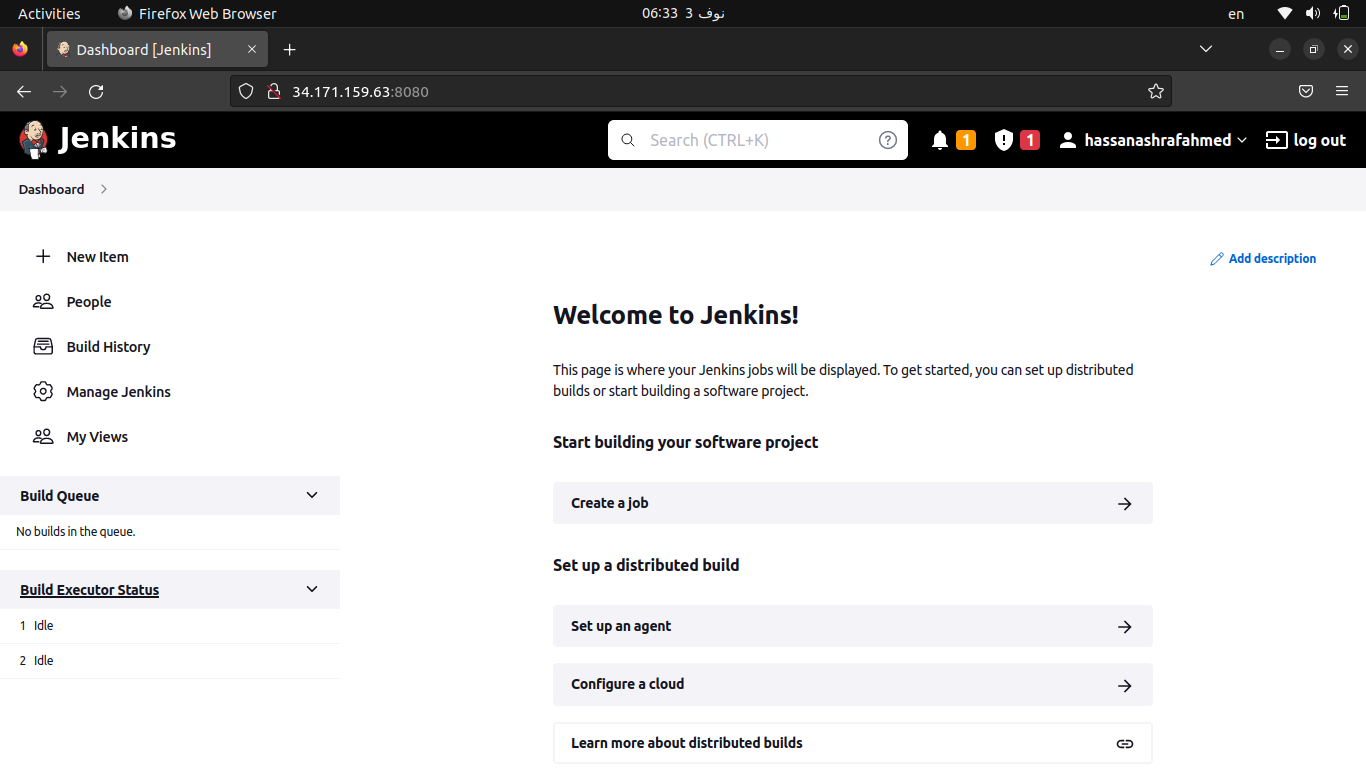Open the notifications bell with badge 1
The height and width of the screenshot is (768, 1366).
click(x=940, y=140)
